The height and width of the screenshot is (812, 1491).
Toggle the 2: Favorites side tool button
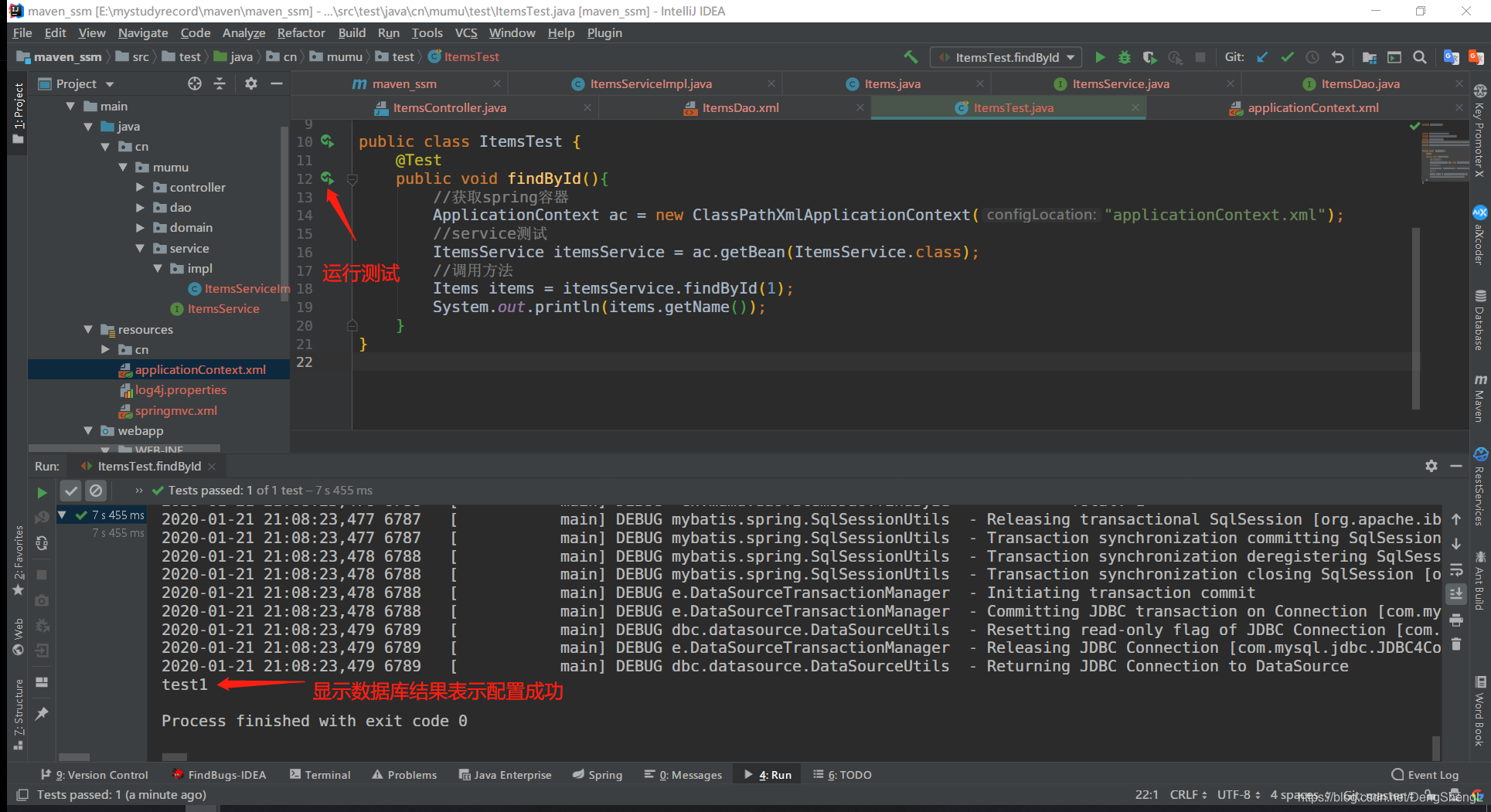[x=19, y=560]
